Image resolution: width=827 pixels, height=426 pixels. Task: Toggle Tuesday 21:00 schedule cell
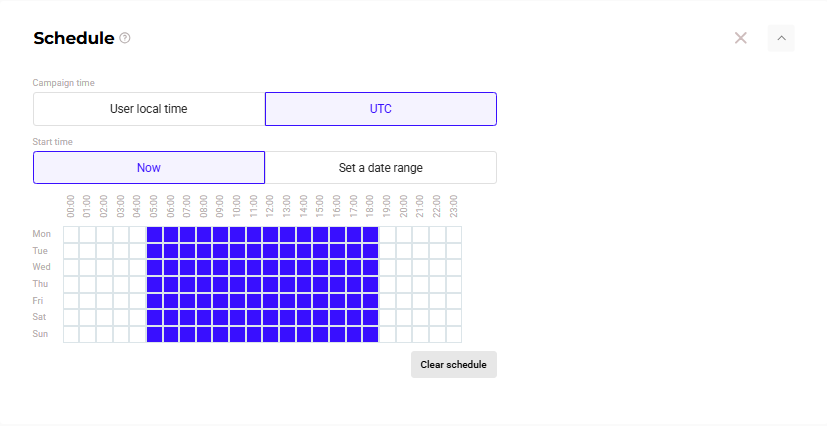tap(420, 251)
